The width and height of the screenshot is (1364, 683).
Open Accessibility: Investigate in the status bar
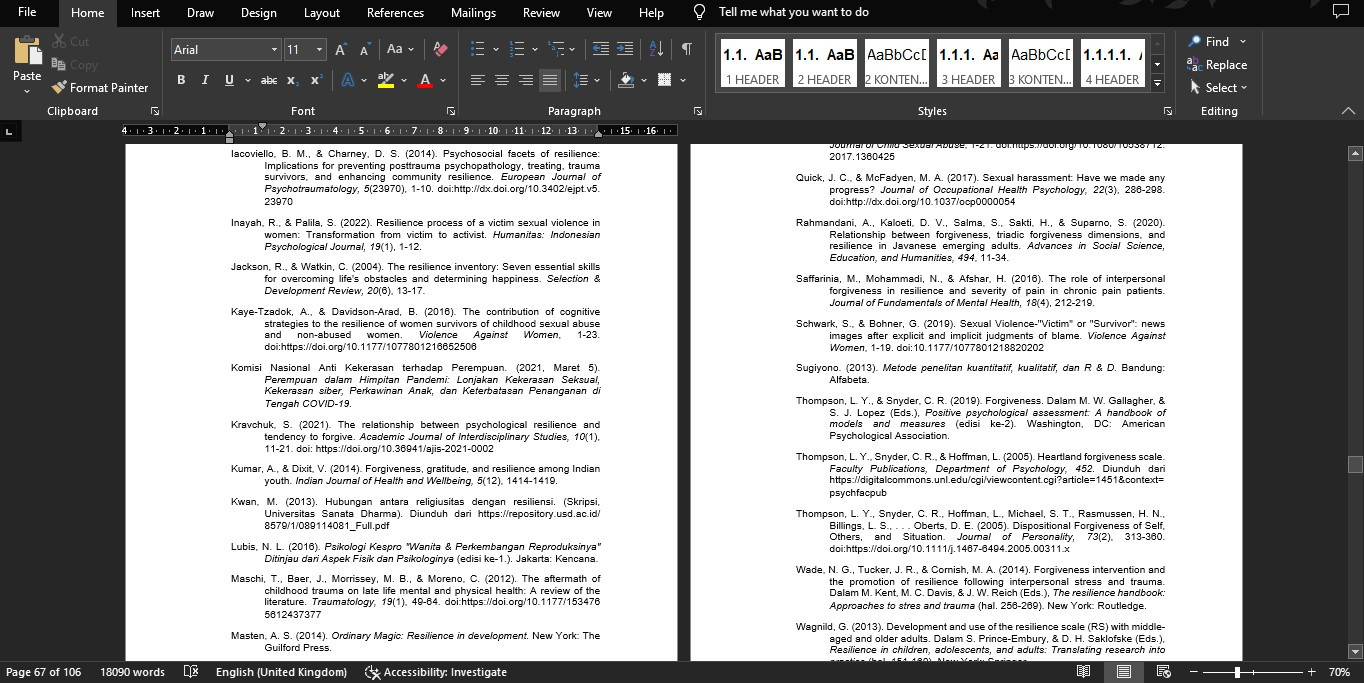pos(435,672)
